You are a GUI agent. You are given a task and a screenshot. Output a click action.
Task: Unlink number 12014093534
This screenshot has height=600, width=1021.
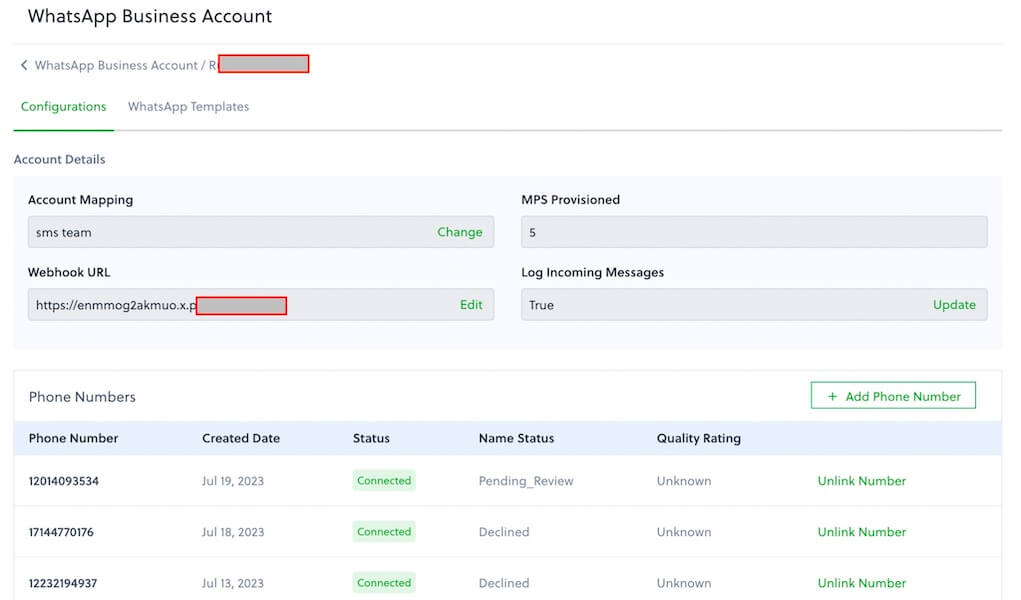[x=861, y=481]
